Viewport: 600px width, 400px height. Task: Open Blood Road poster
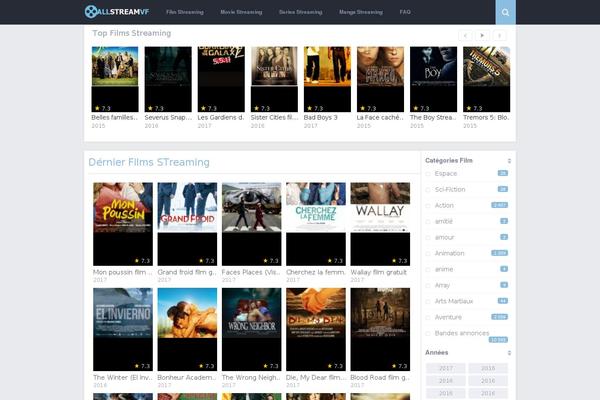click(380, 330)
